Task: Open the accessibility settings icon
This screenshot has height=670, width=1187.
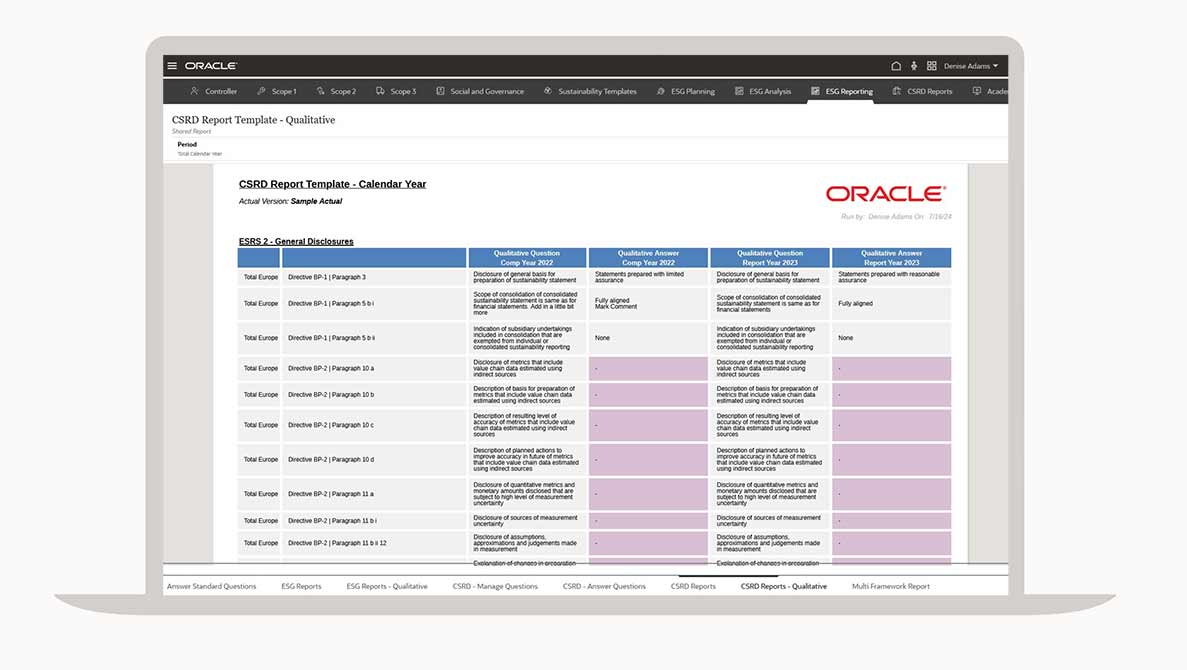Action: [914, 66]
